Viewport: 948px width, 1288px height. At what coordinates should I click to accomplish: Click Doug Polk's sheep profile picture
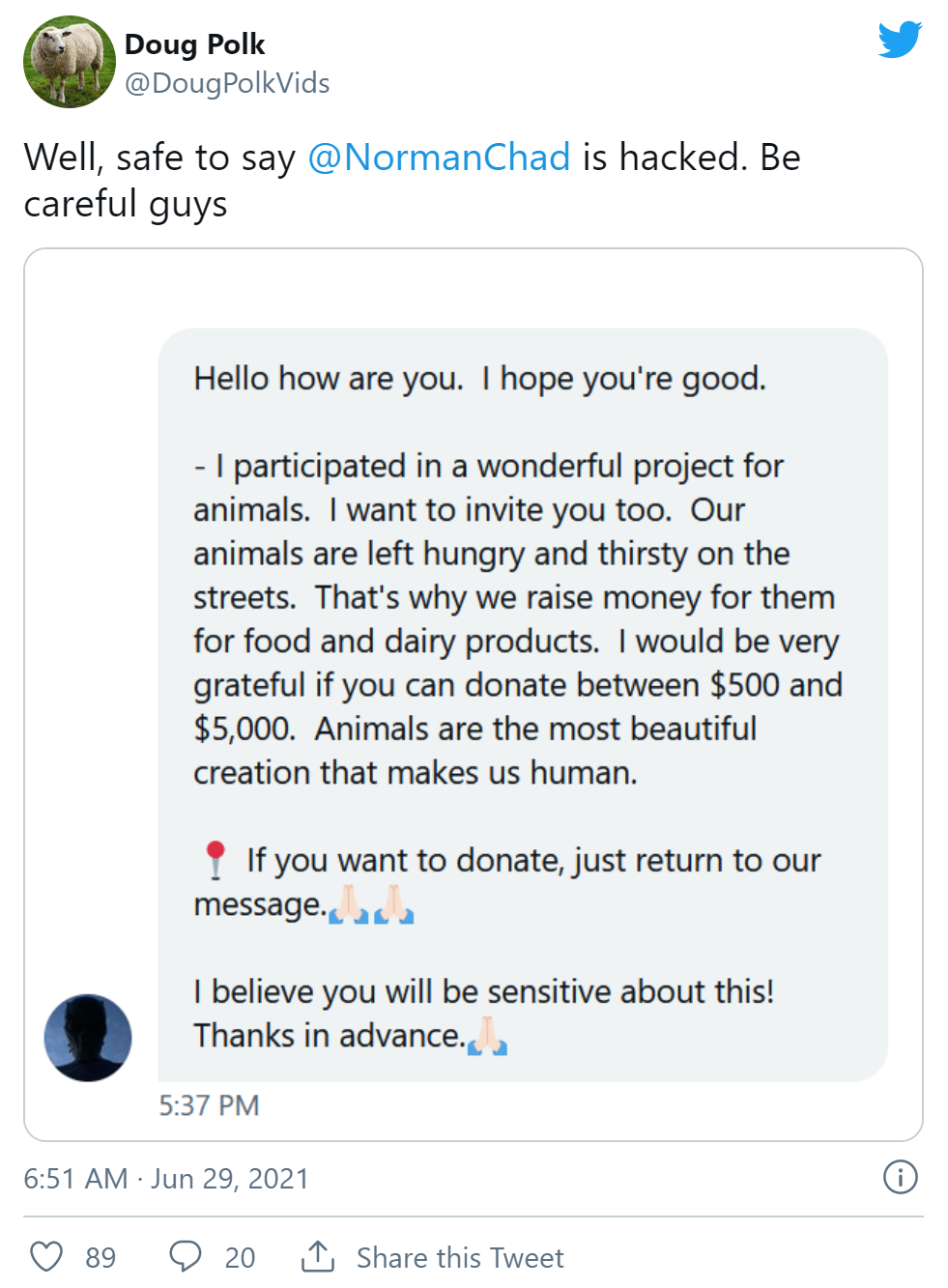point(69,62)
